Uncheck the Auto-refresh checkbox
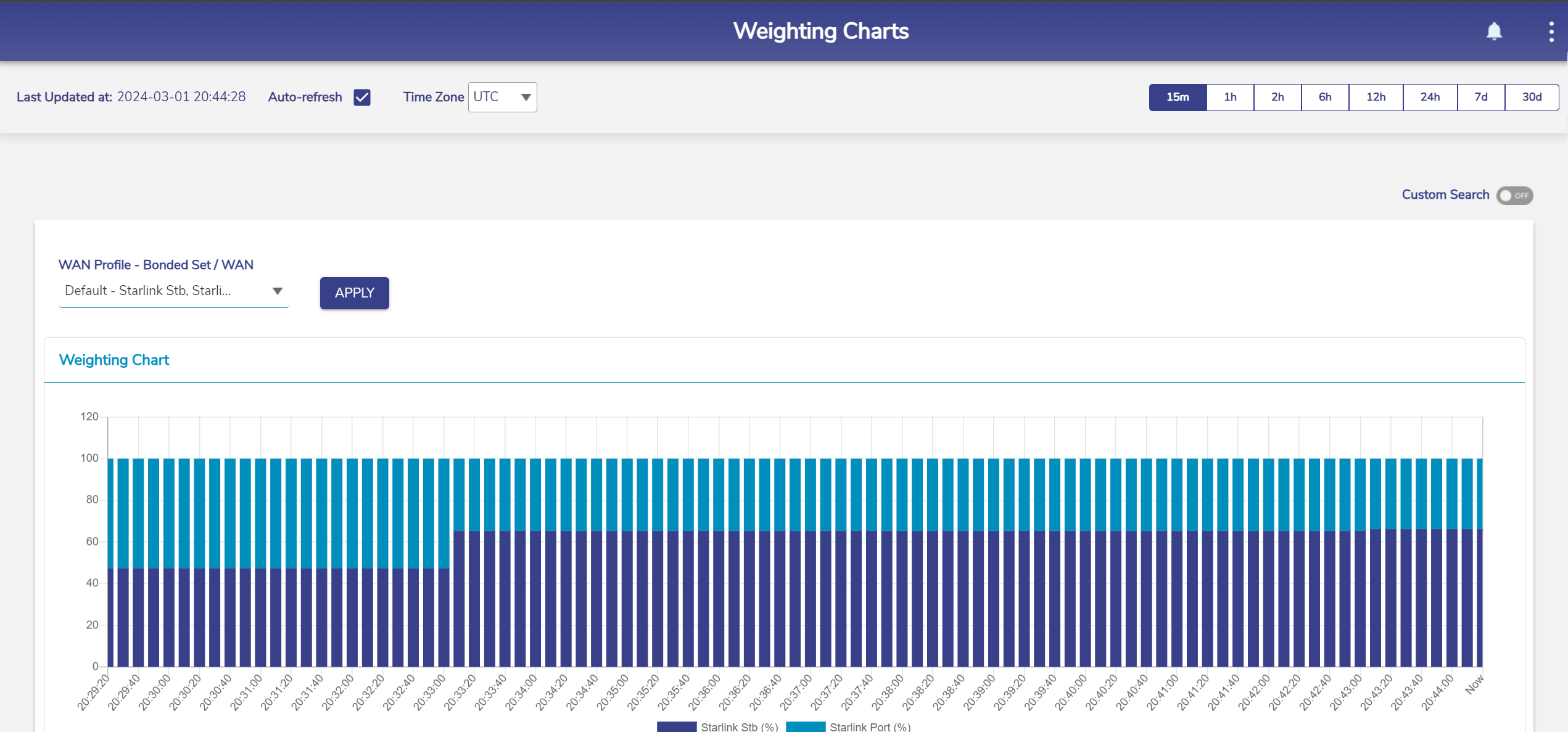1568x732 pixels. point(362,98)
